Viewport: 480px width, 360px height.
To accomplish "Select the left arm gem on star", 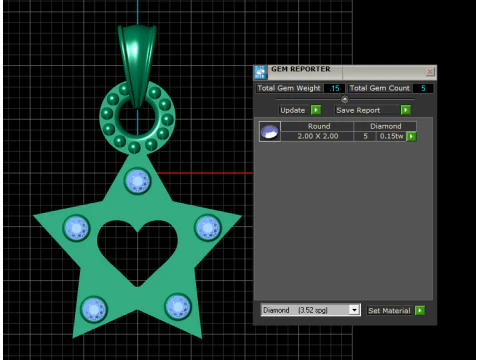I will (76, 228).
